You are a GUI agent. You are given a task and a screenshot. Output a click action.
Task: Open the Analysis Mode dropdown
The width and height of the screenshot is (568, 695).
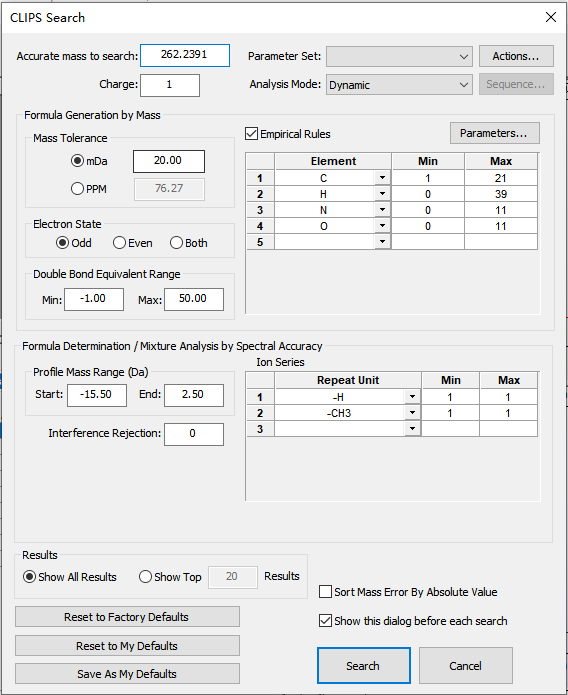(399, 84)
